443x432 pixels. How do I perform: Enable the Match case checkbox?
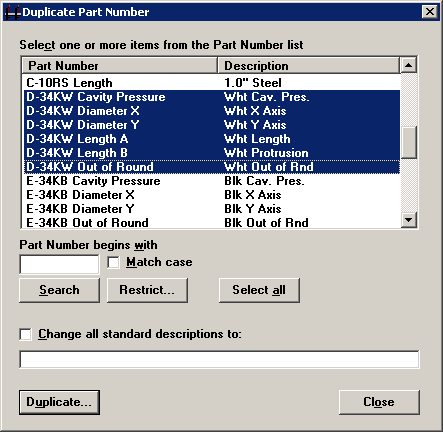coord(113,262)
